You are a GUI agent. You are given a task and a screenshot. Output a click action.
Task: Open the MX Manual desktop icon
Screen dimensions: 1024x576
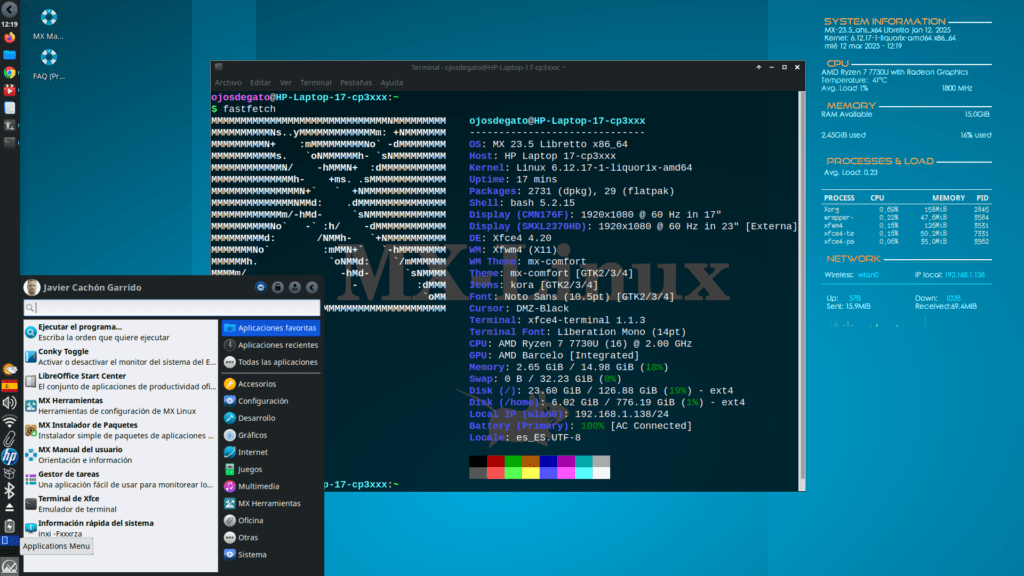(x=48, y=25)
